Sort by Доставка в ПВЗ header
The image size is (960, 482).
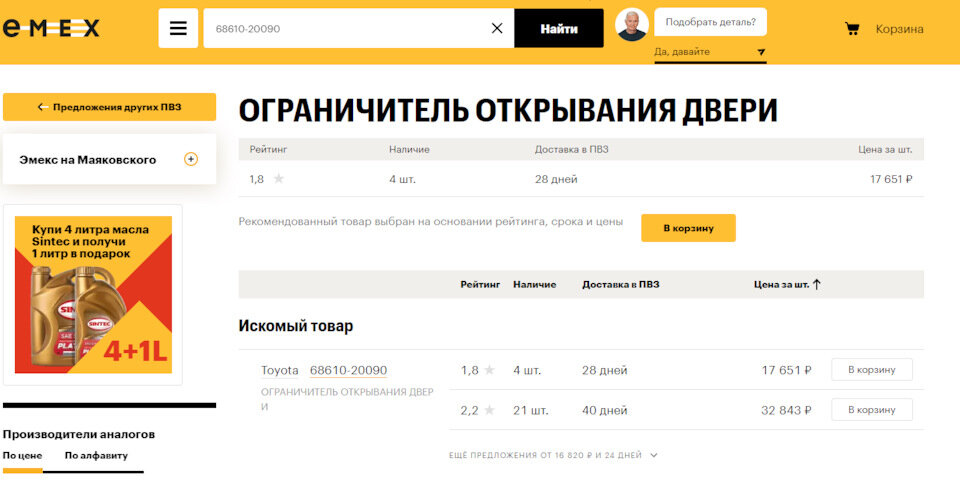point(621,284)
